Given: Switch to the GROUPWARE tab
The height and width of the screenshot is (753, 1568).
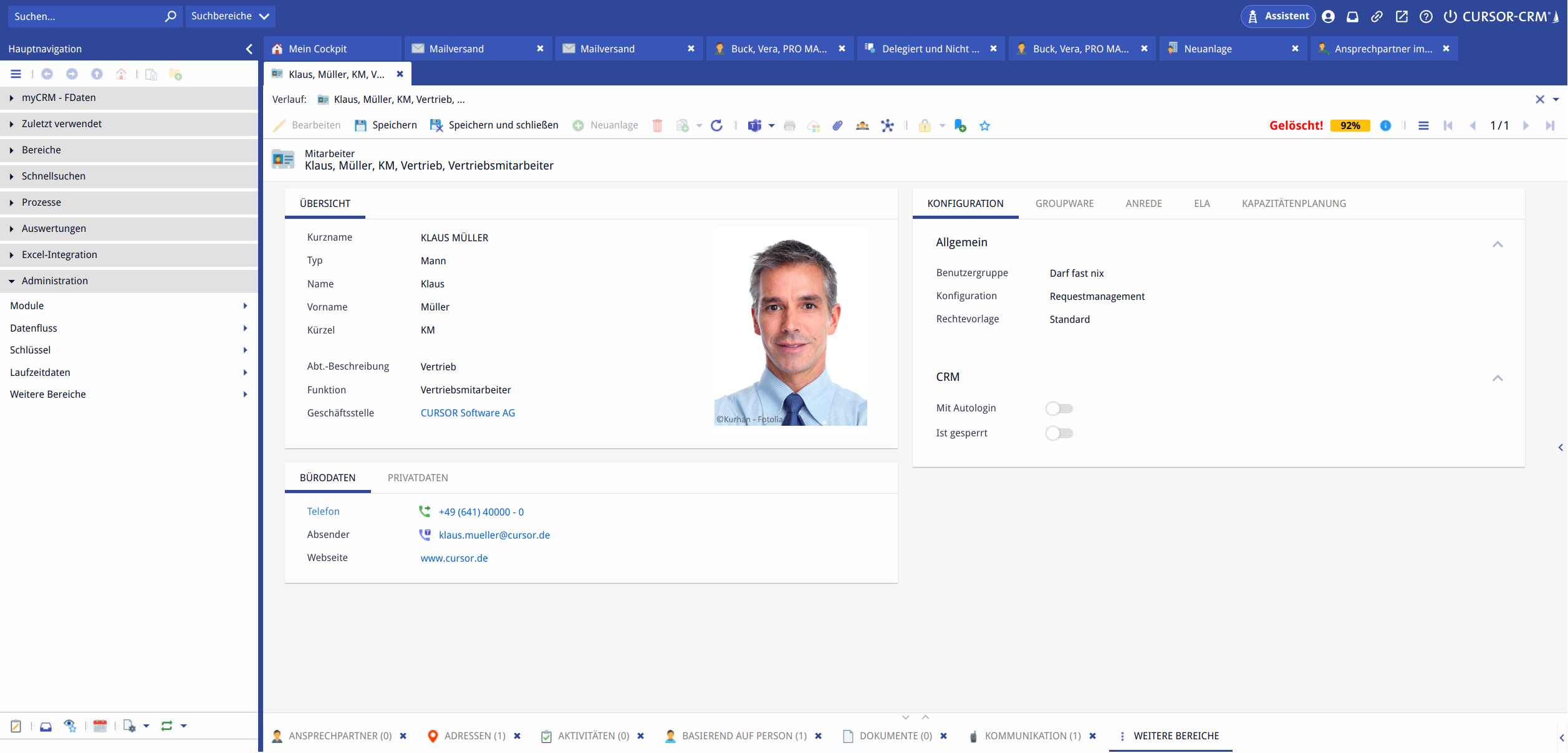Looking at the screenshot, I should coord(1064,204).
